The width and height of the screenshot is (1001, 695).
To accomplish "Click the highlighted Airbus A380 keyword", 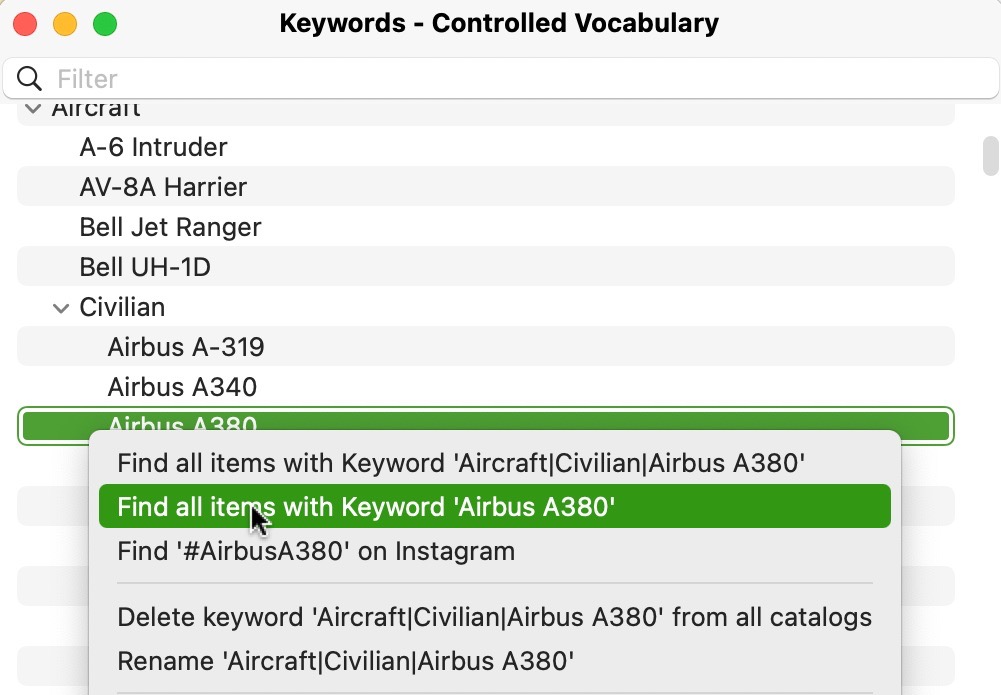I will click(182, 424).
